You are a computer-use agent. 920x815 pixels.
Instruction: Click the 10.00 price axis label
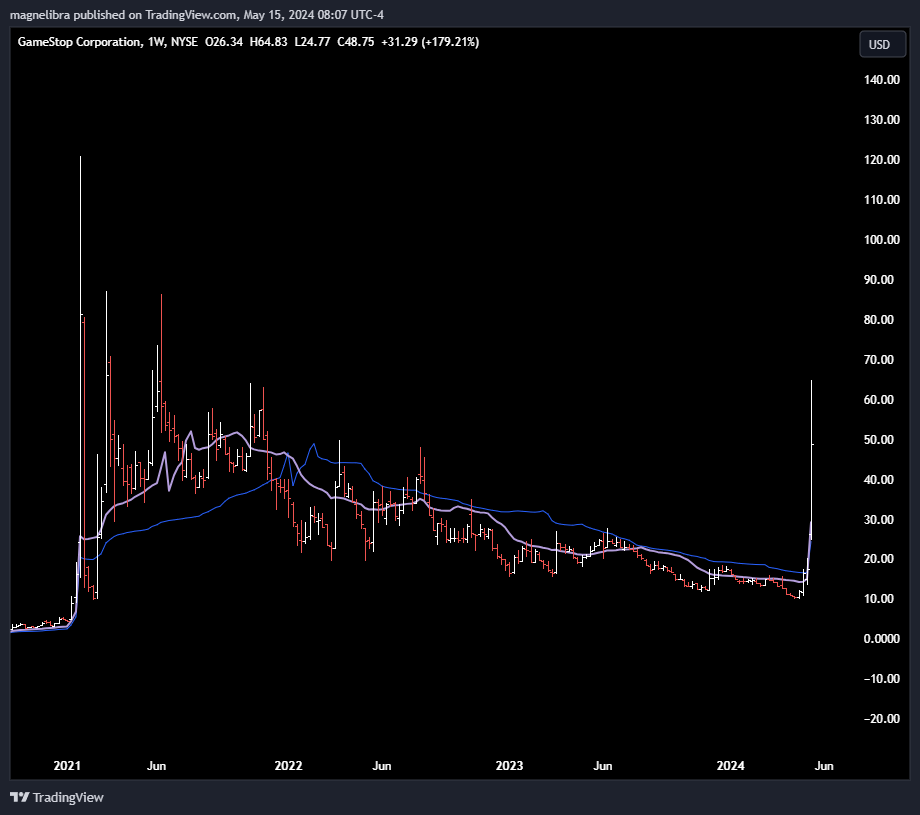click(x=879, y=598)
